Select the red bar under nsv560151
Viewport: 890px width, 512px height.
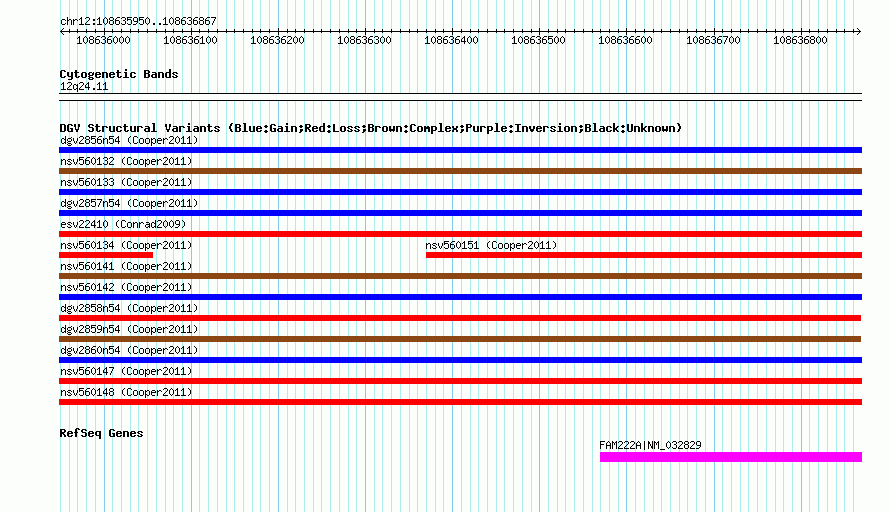pyautogui.click(x=644, y=255)
